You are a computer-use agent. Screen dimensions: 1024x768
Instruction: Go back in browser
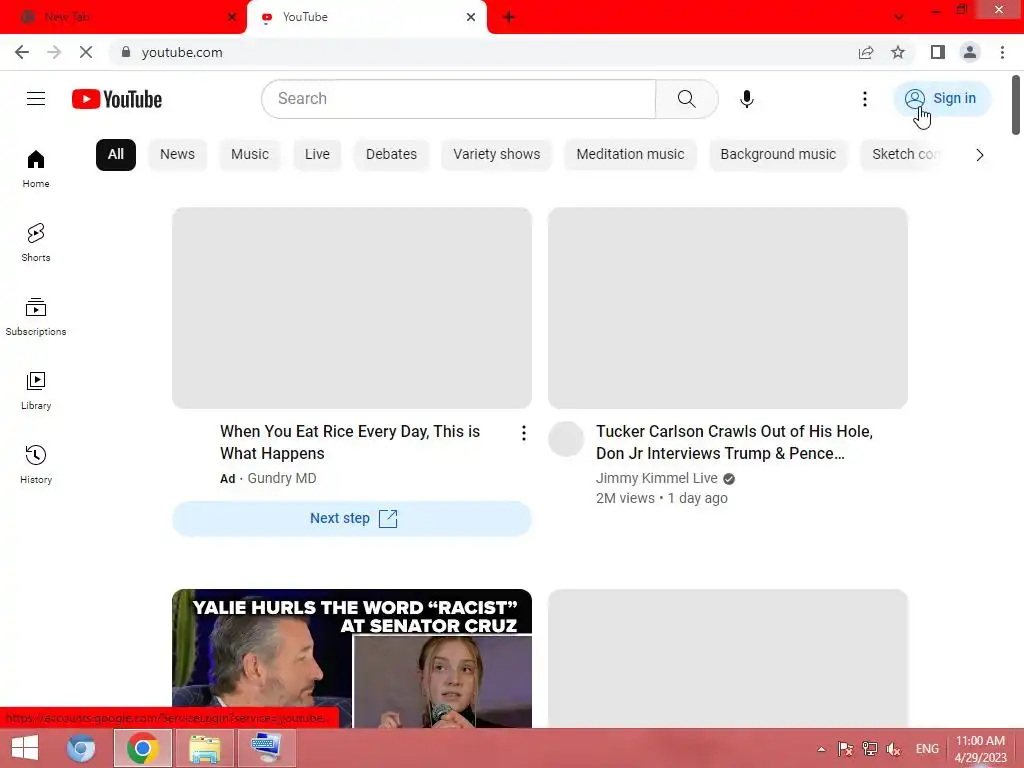(x=22, y=52)
